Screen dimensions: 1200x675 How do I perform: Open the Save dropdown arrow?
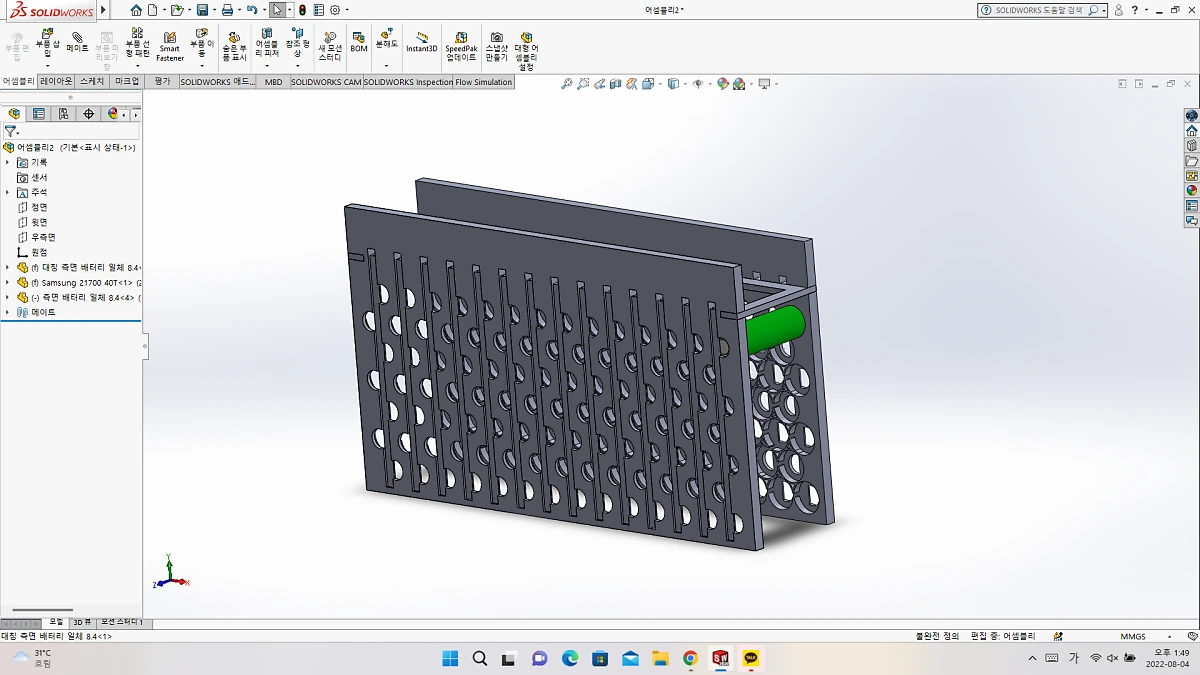tap(213, 10)
